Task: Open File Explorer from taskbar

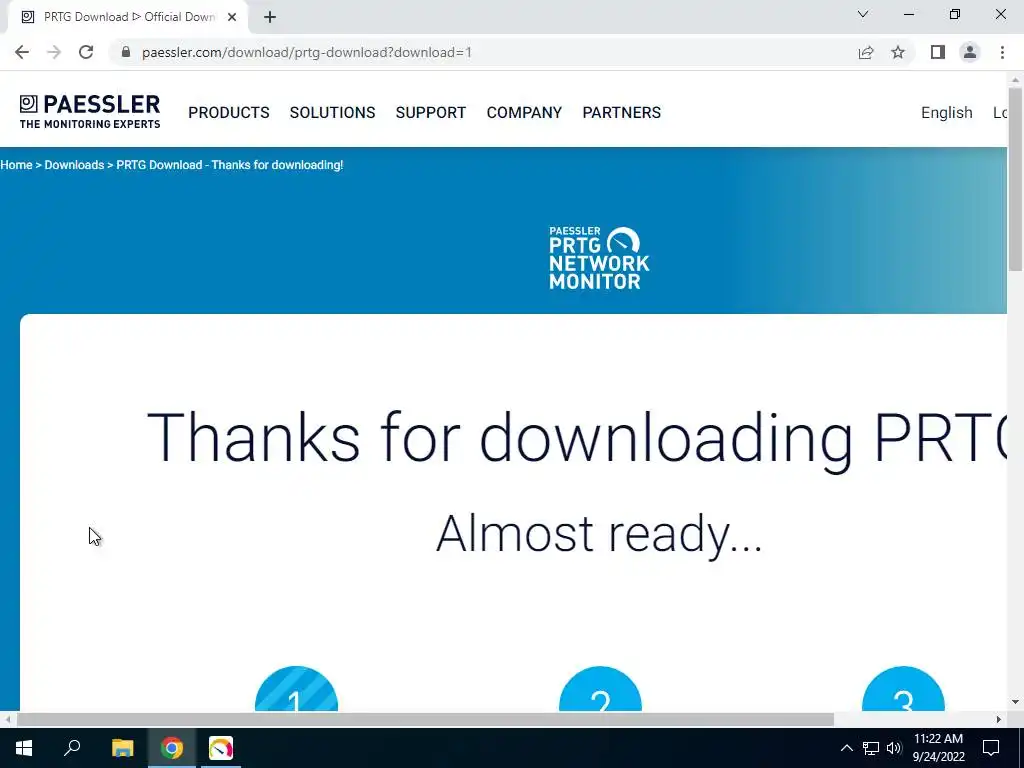Action: (122, 748)
